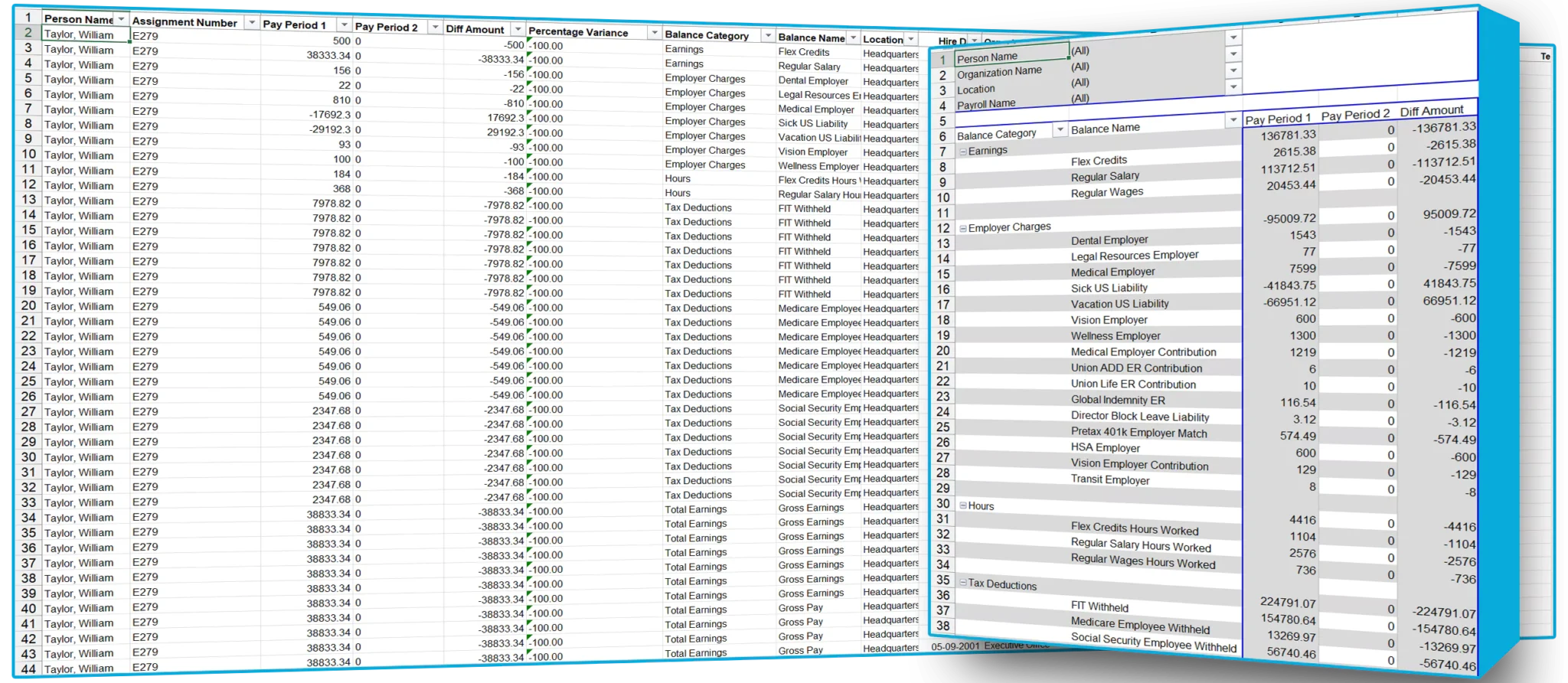Collapse the Employer Charges group
The image size is (1568, 683).
pos(963,228)
